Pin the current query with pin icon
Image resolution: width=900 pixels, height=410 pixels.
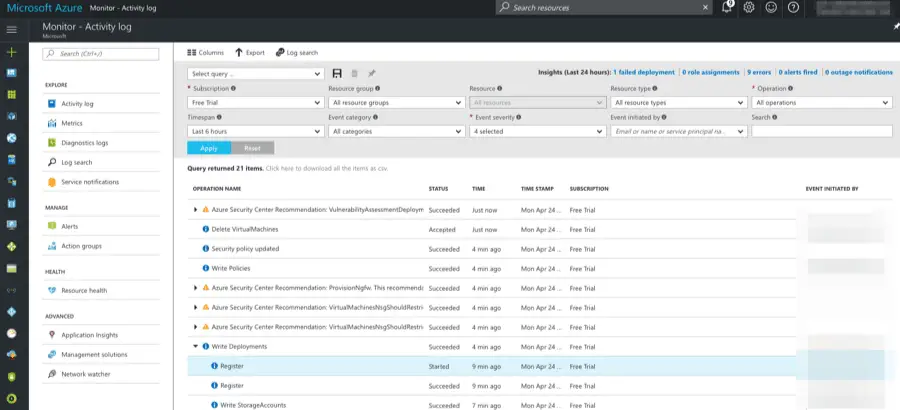[372, 73]
